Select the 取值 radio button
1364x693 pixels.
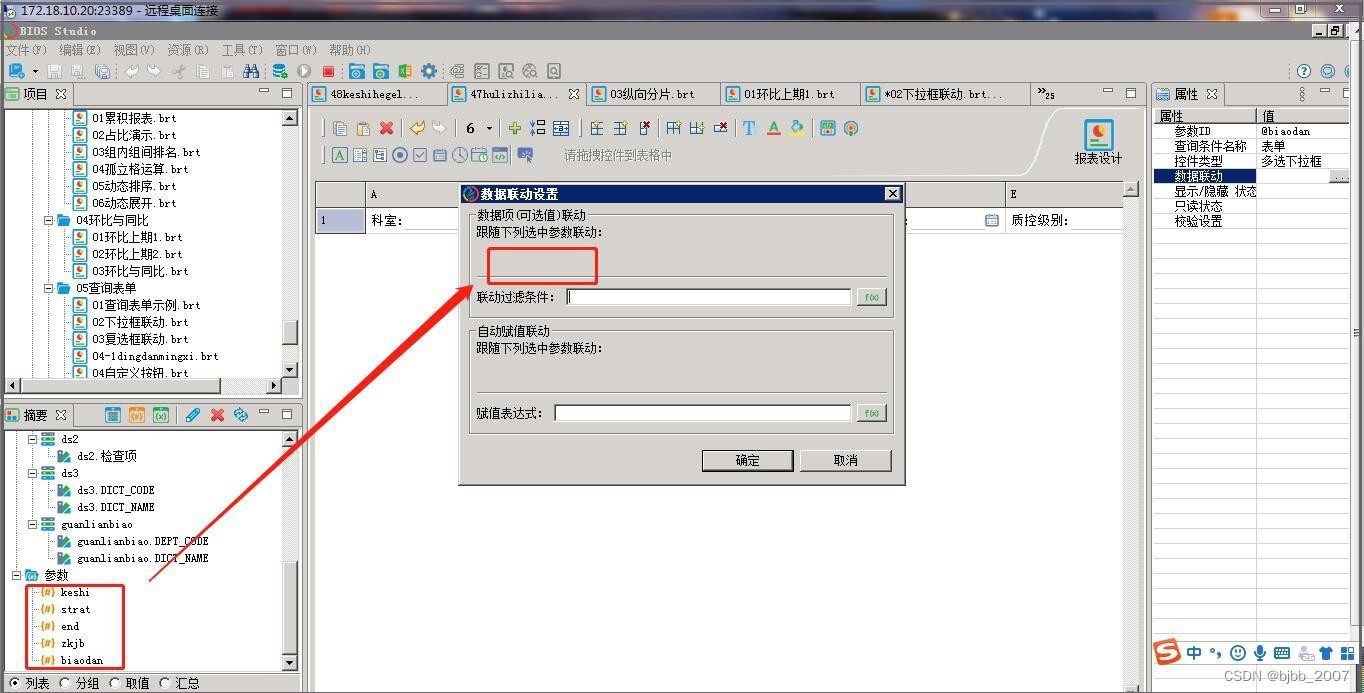[116, 683]
